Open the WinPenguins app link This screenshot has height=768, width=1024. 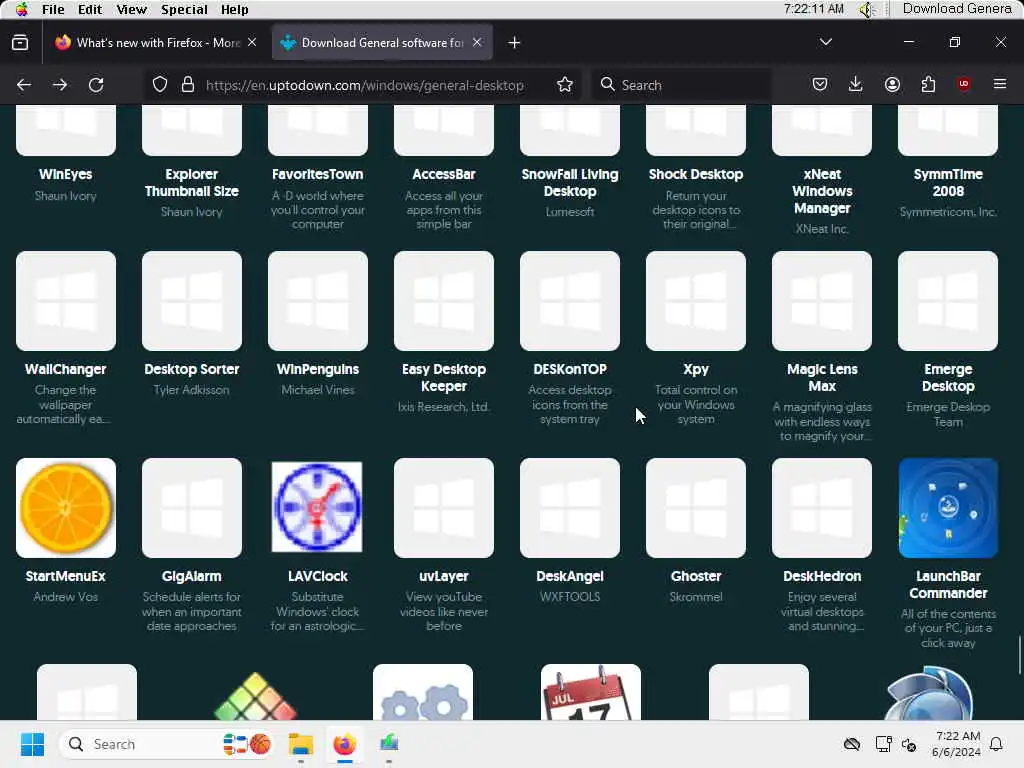[318, 369]
